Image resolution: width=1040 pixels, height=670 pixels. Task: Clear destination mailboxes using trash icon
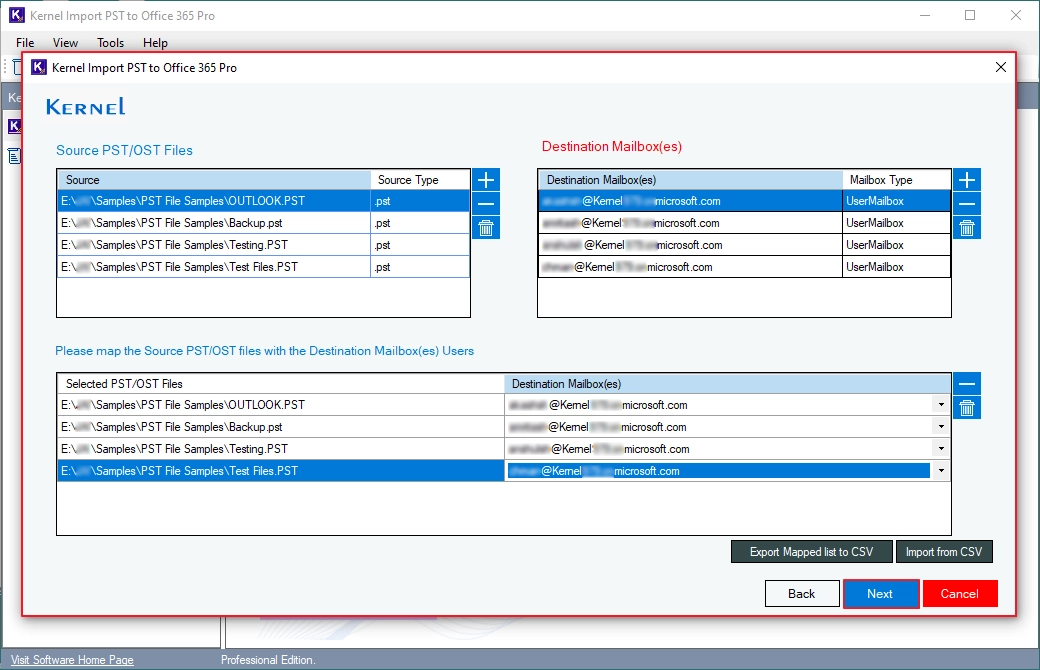967,228
